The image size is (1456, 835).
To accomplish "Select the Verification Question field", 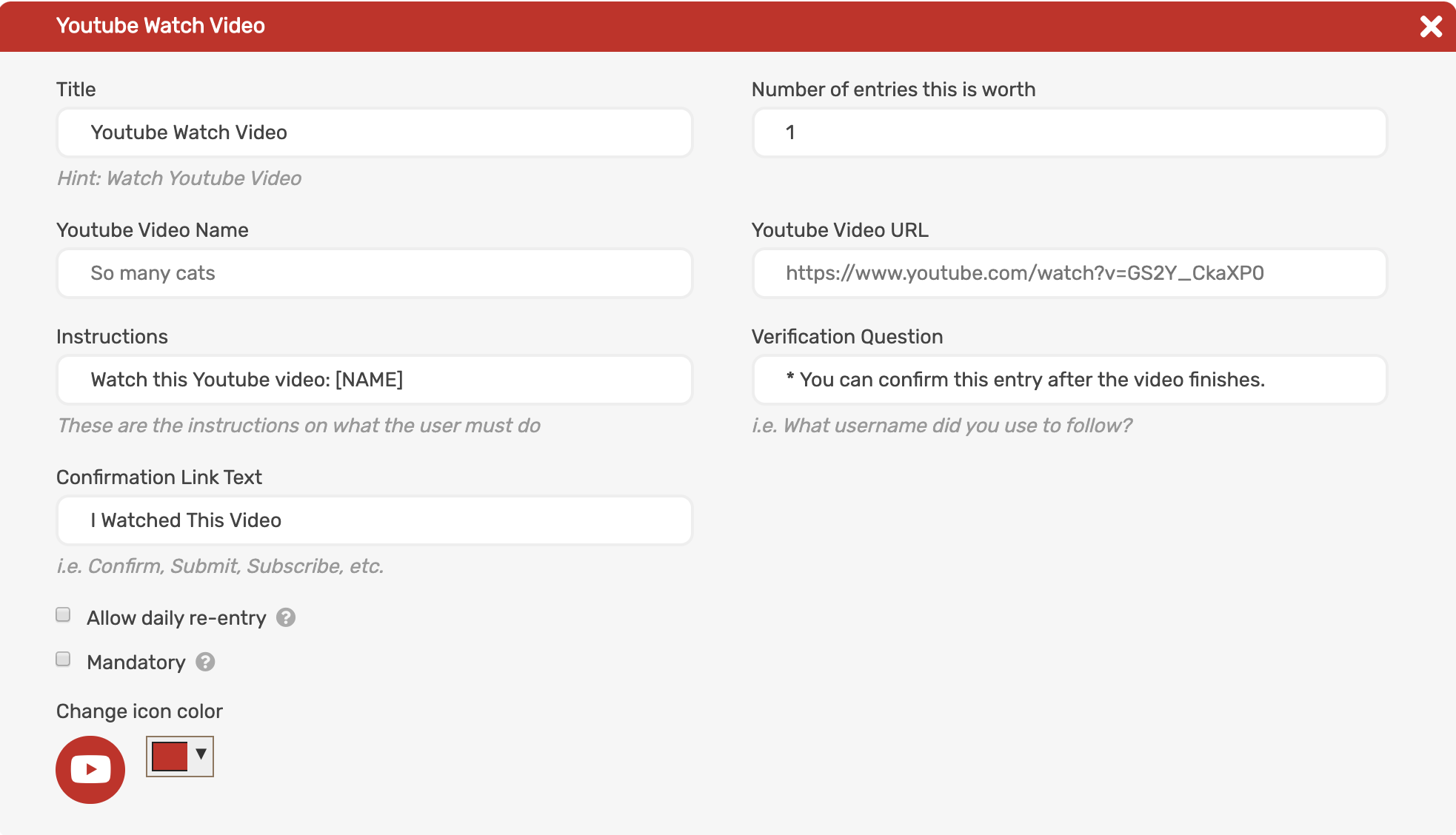I will [1069, 379].
